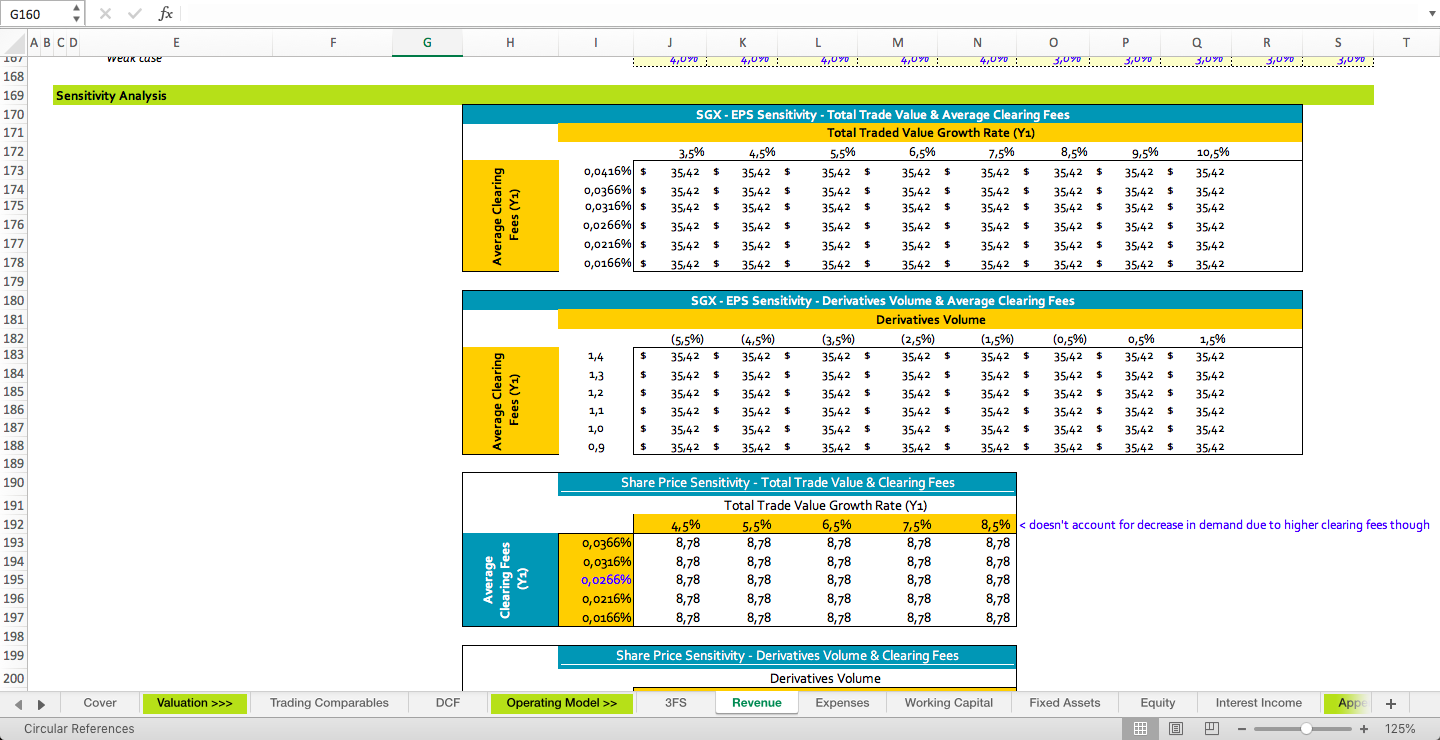Open the Expenses sheet tab

click(x=841, y=703)
